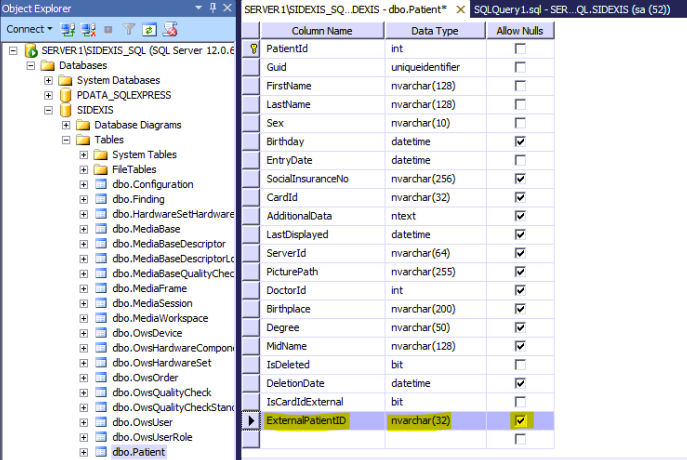Uncheck Allow Nulls for SocialInsuranceNo
This screenshot has height=460, width=687.
(x=520, y=179)
